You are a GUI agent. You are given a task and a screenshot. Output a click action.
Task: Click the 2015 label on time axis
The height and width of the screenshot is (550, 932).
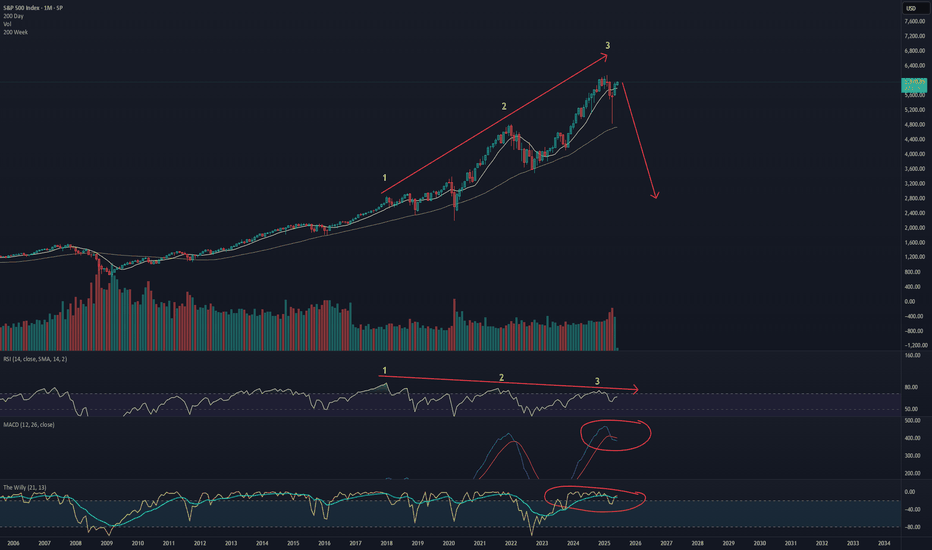(x=293, y=543)
